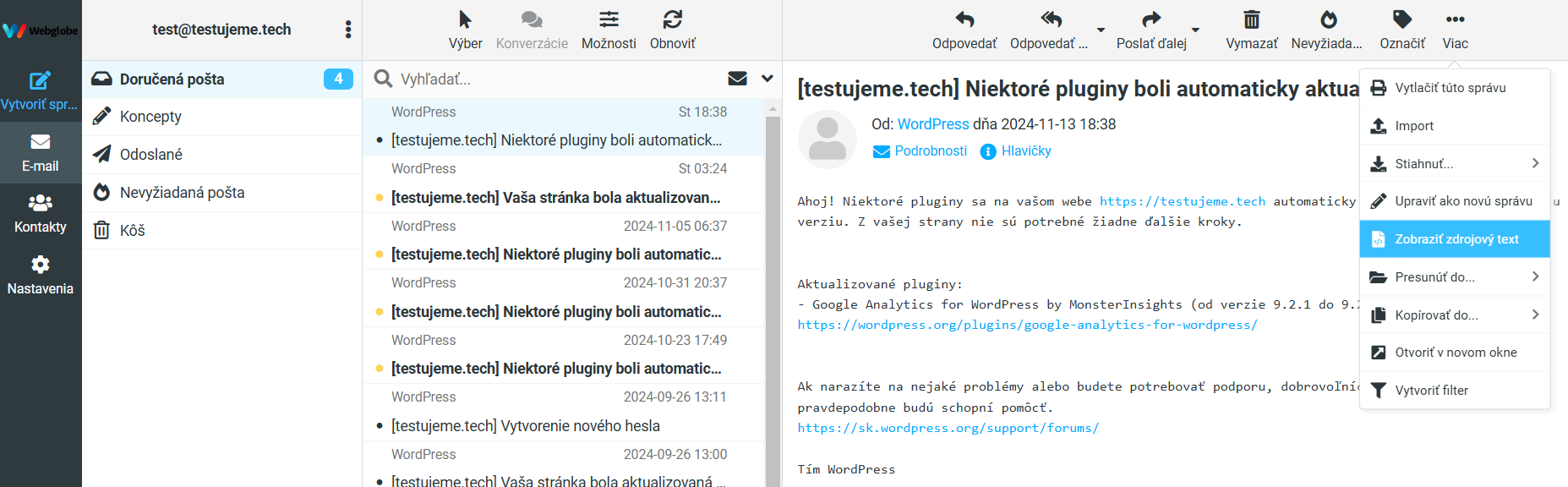This screenshot has width=1568, height=487.
Task: Open the google-analytics-for-wordpress plugin link
Action: click(x=1027, y=325)
